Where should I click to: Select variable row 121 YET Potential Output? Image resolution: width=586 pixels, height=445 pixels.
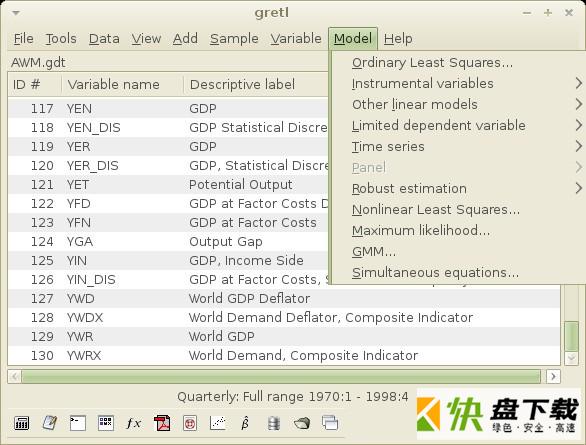[168, 185]
